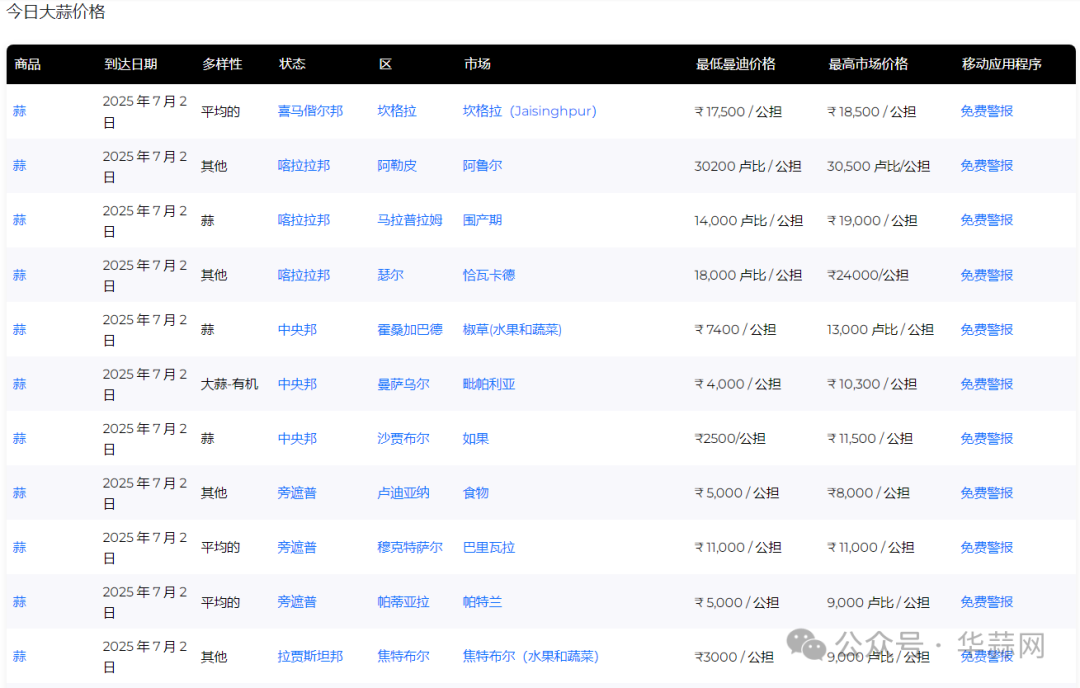Open the 霍桑加巴德 district link

click(409, 329)
